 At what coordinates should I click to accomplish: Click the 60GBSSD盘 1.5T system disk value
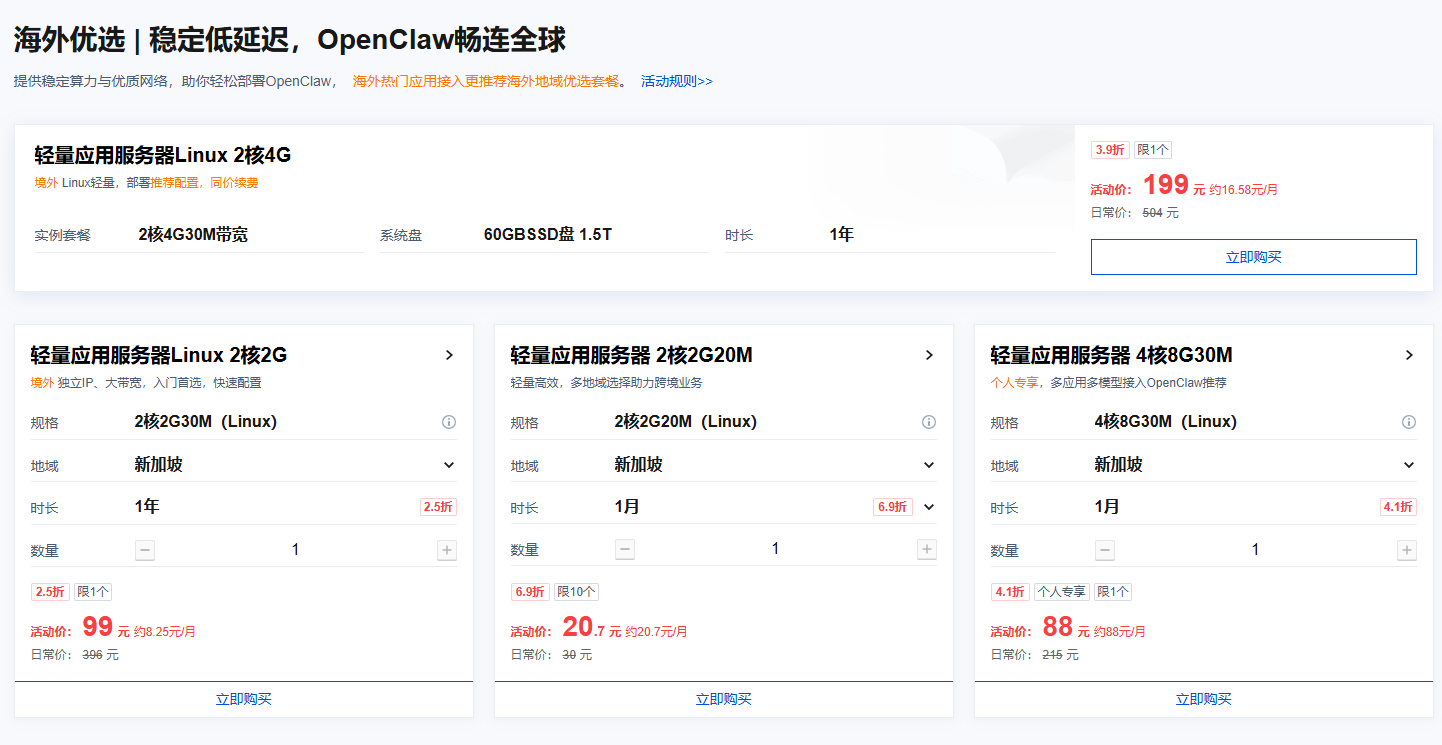coord(548,235)
